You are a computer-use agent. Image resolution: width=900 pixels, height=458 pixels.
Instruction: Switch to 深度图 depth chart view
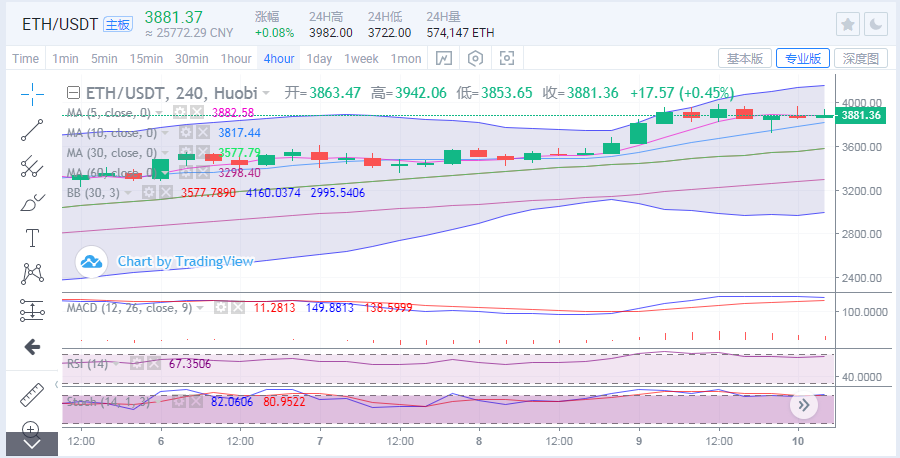pos(860,58)
